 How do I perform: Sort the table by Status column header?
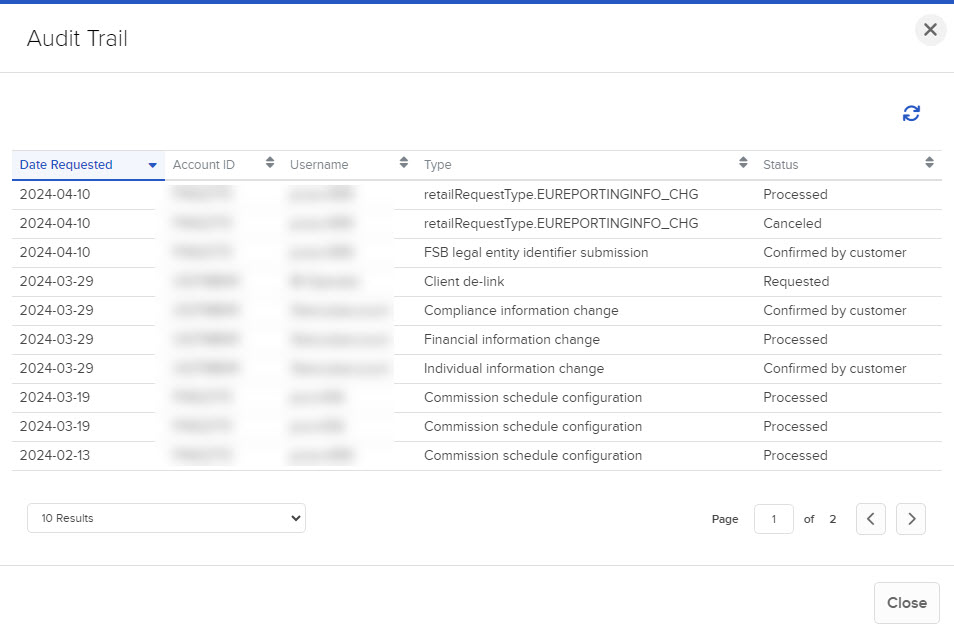click(779, 164)
